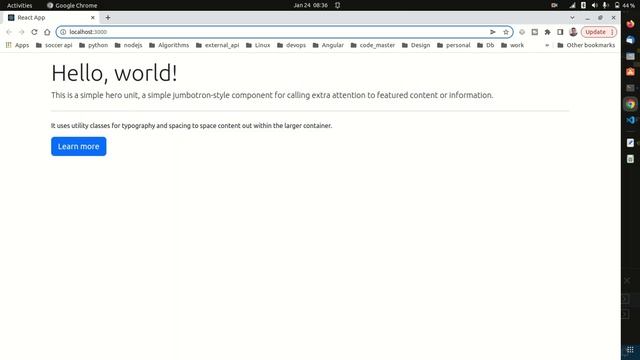The image size is (640, 360).
Task: Share this page via address bar icon
Action: coord(493,32)
